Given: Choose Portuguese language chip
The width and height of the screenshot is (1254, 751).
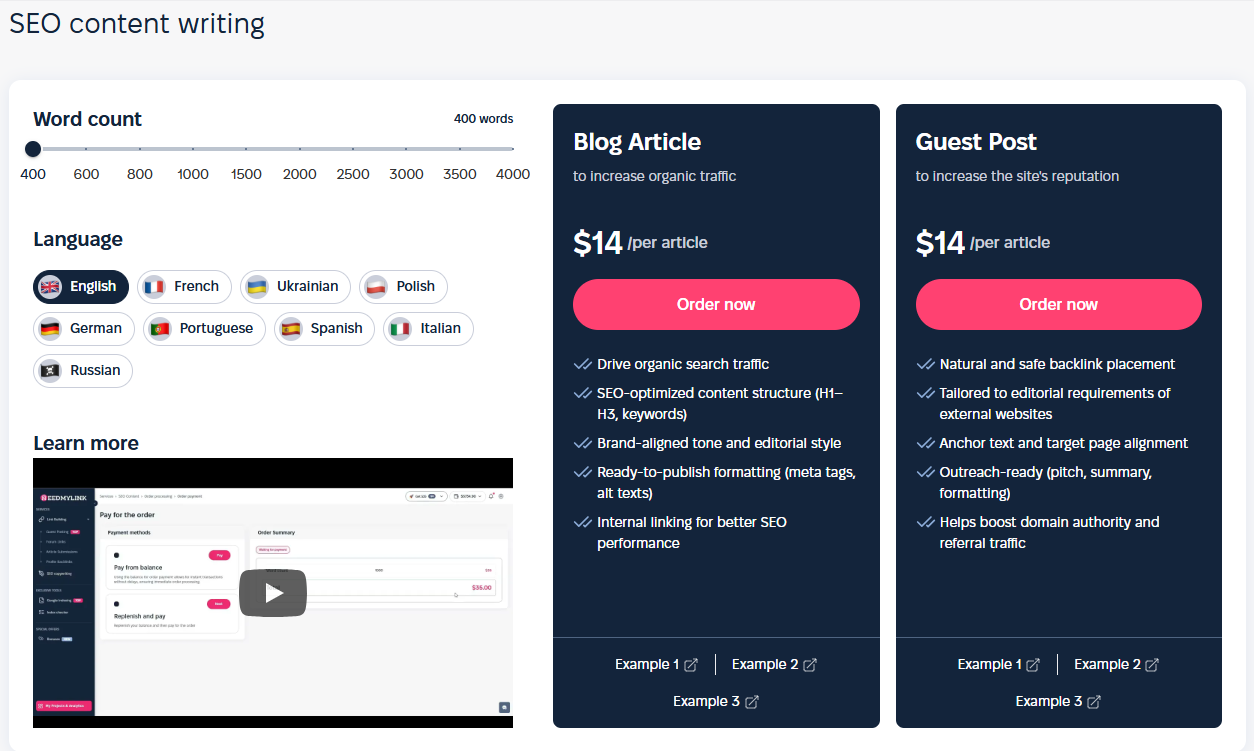Looking at the screenshot, I should tap(204, 329).
